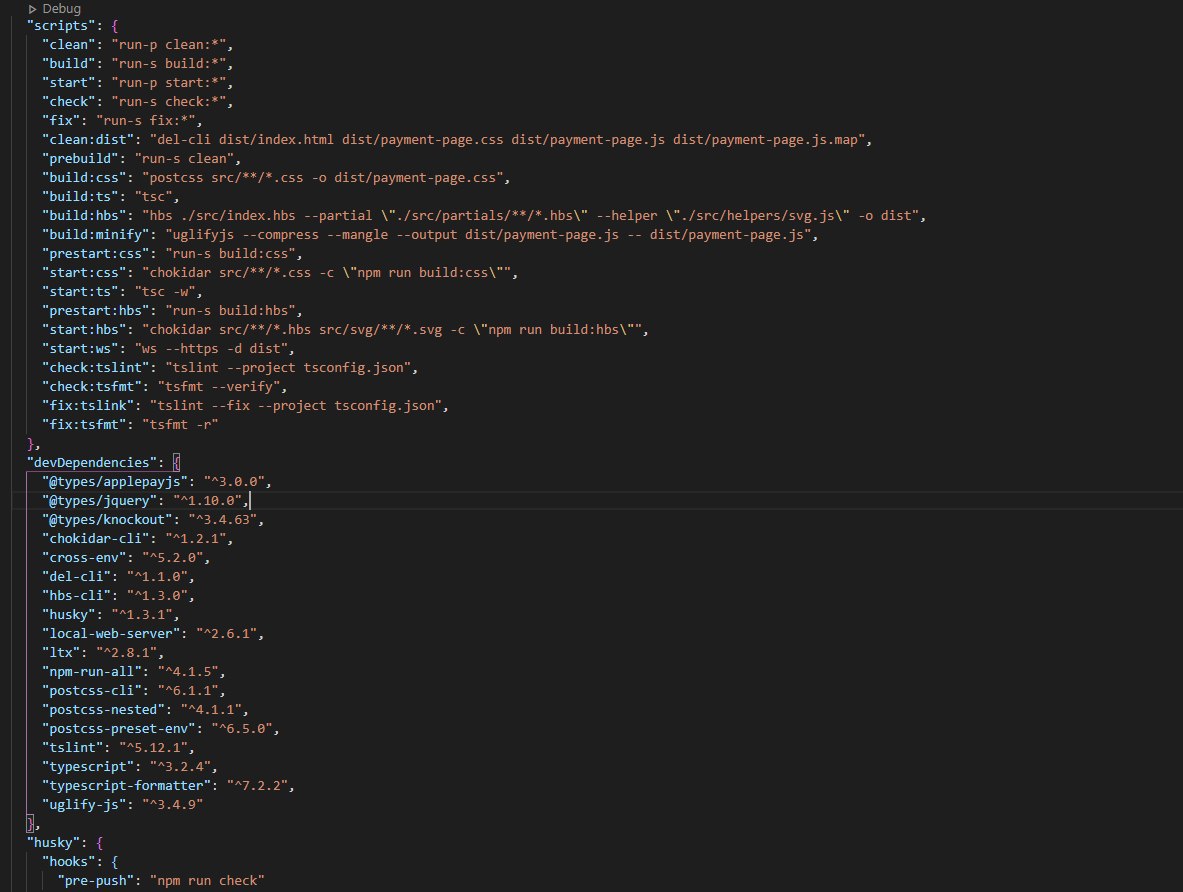
Task: Click the "typescript" dependency key
Action: click(x=88, y=766)
